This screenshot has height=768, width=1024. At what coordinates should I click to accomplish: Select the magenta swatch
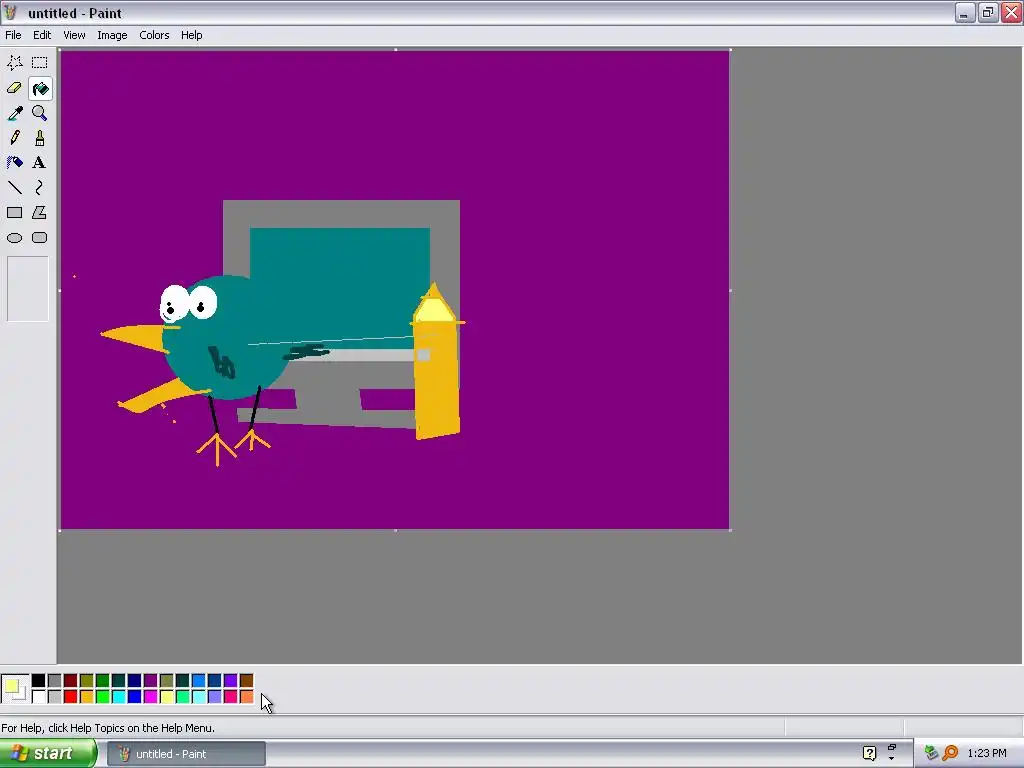tap(150, 697)
